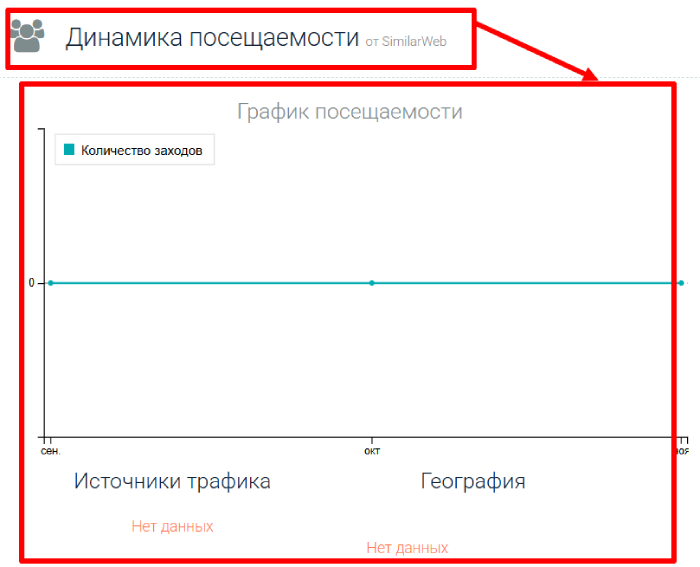
Task: Click the teal line between September and October
Action: point(210,283)
